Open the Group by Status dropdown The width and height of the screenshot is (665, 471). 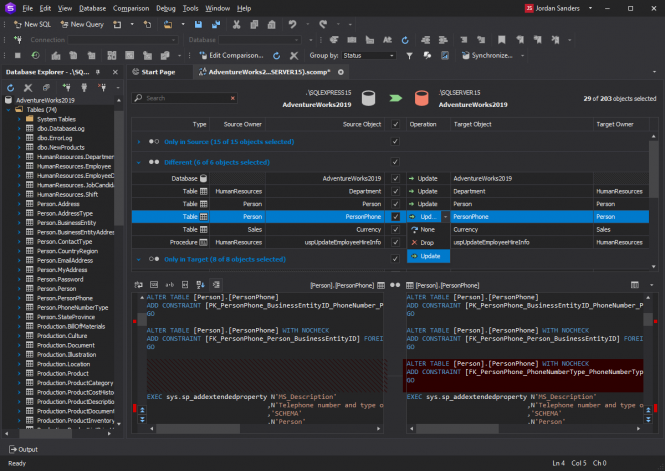click(x=369, y=56)
